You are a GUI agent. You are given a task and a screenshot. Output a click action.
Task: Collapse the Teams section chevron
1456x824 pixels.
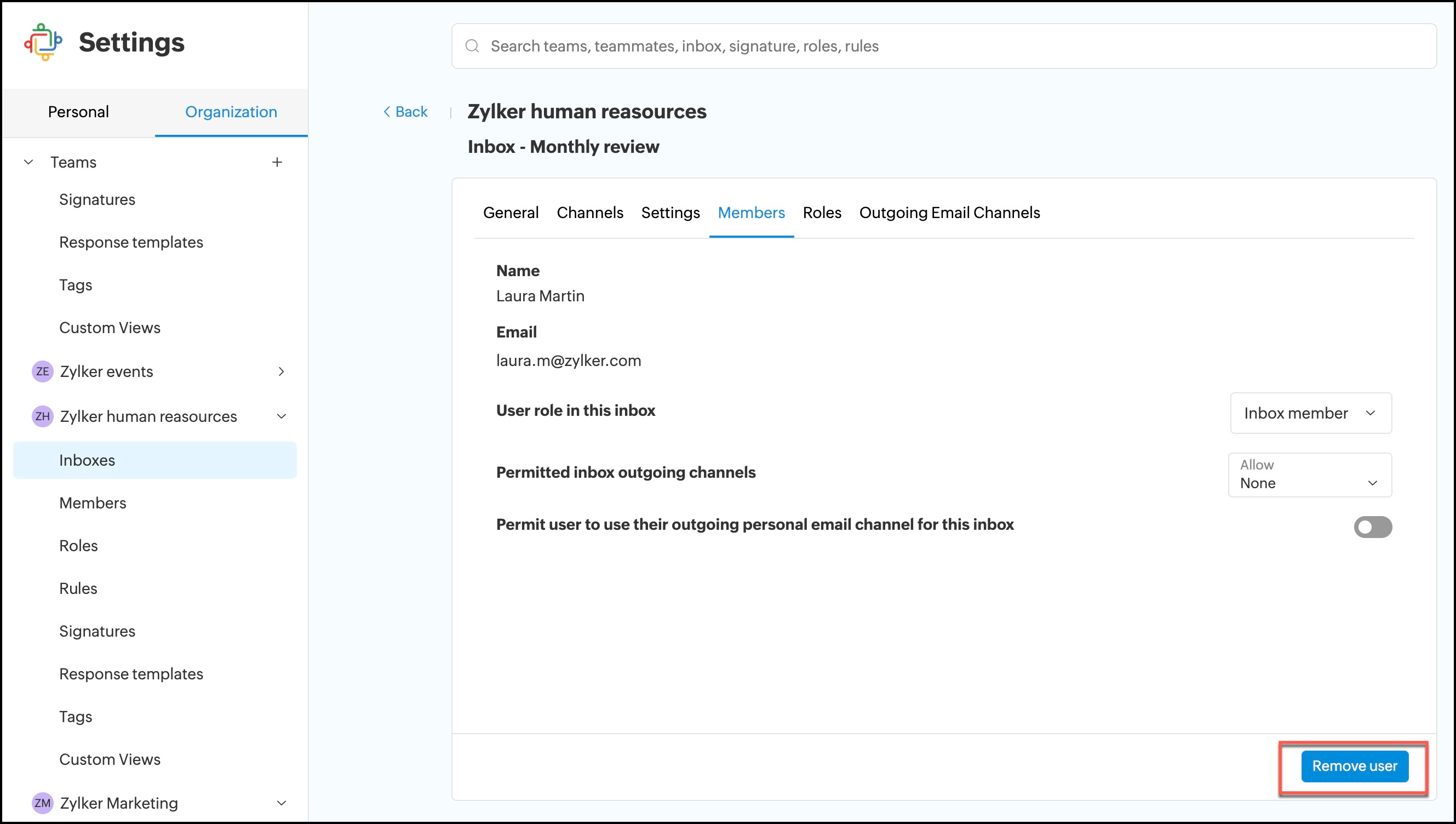tap(28, 162)
